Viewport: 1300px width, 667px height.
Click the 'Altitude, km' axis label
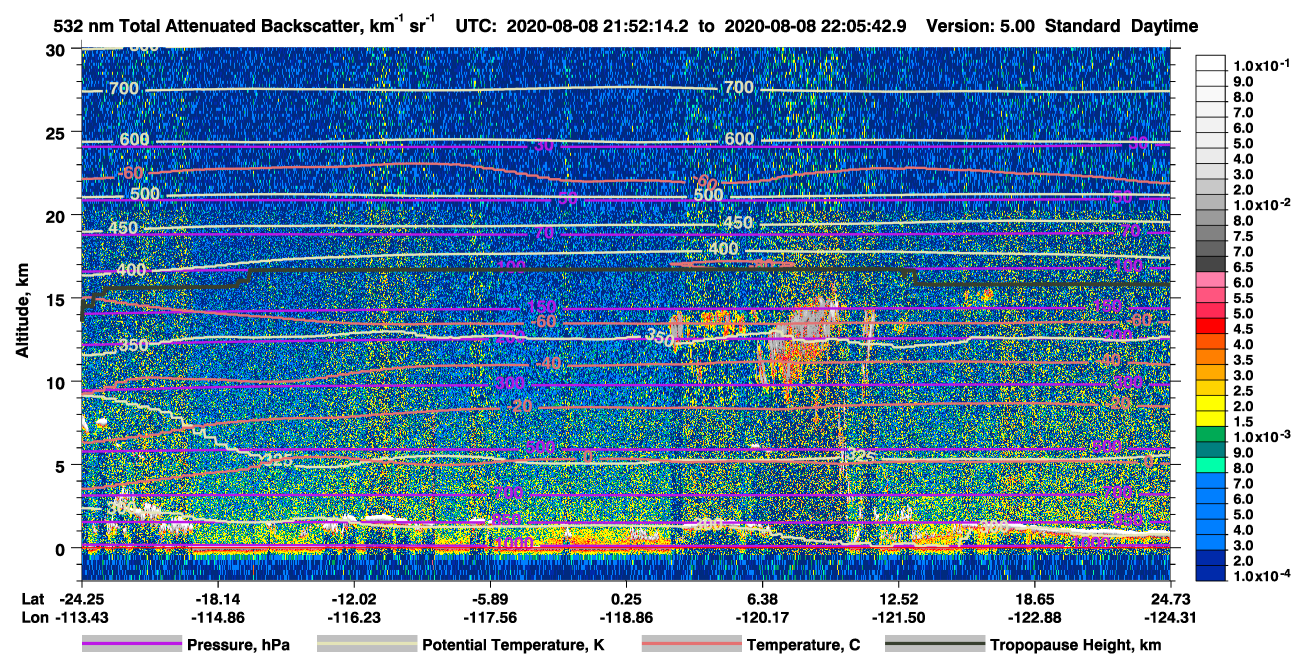click(21, 313)
